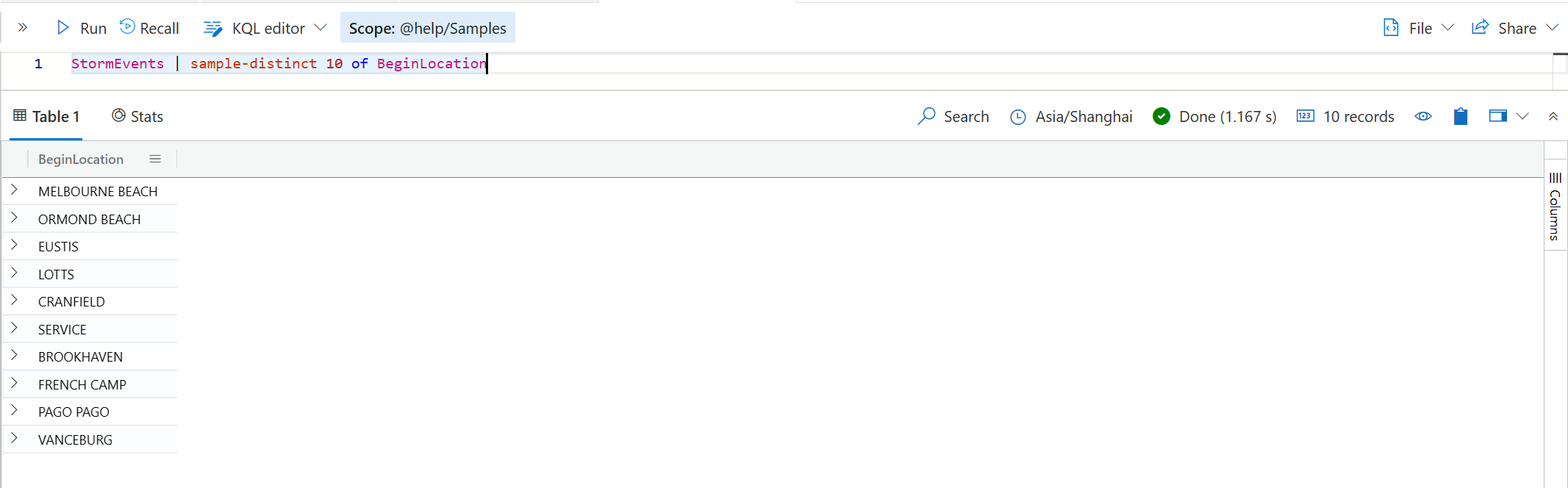The width and height of the screenshot is (1568, 488).
Task: Click the Scope: @help/Samples button
Action: point(428,28)
